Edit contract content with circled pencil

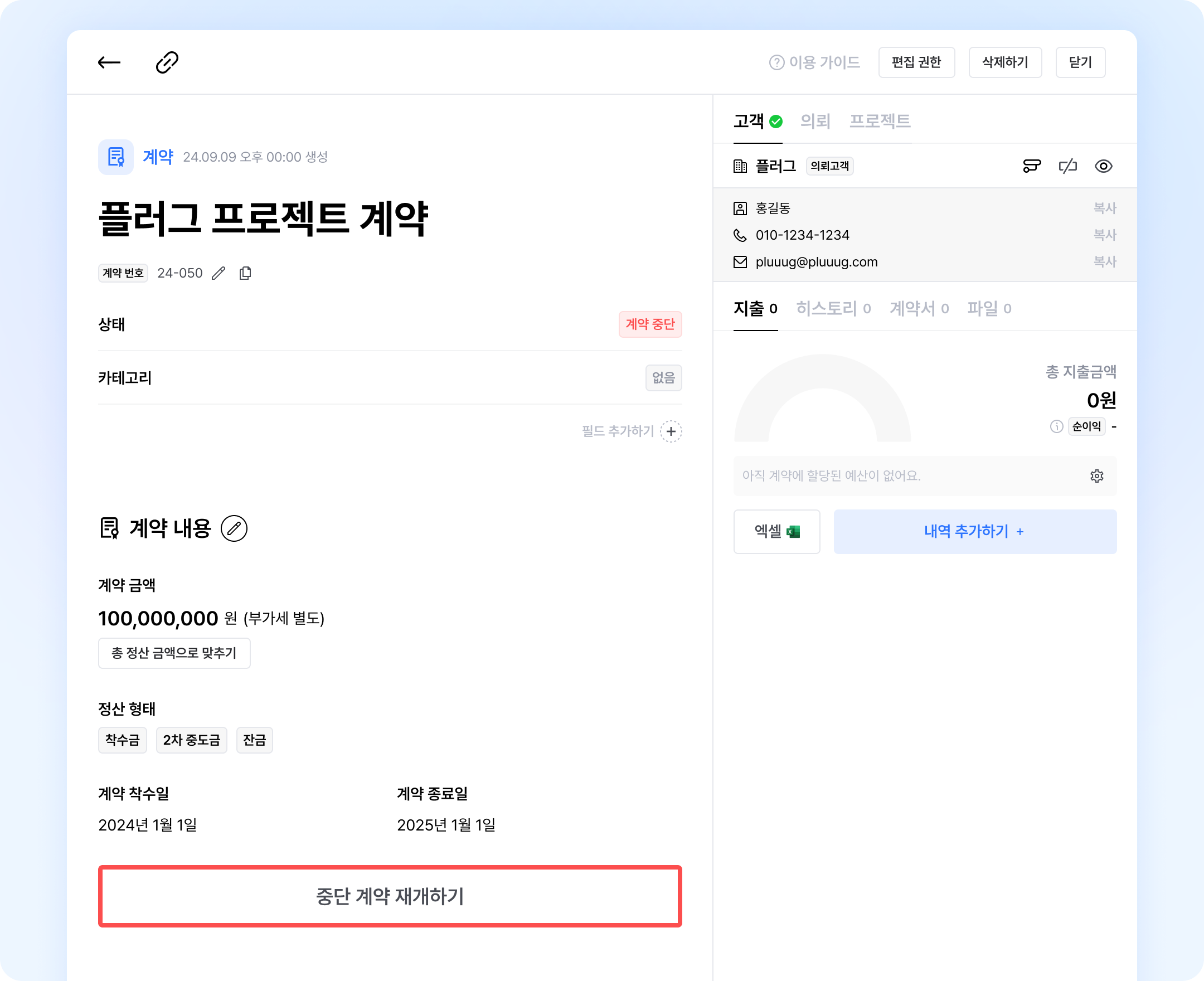234,528
